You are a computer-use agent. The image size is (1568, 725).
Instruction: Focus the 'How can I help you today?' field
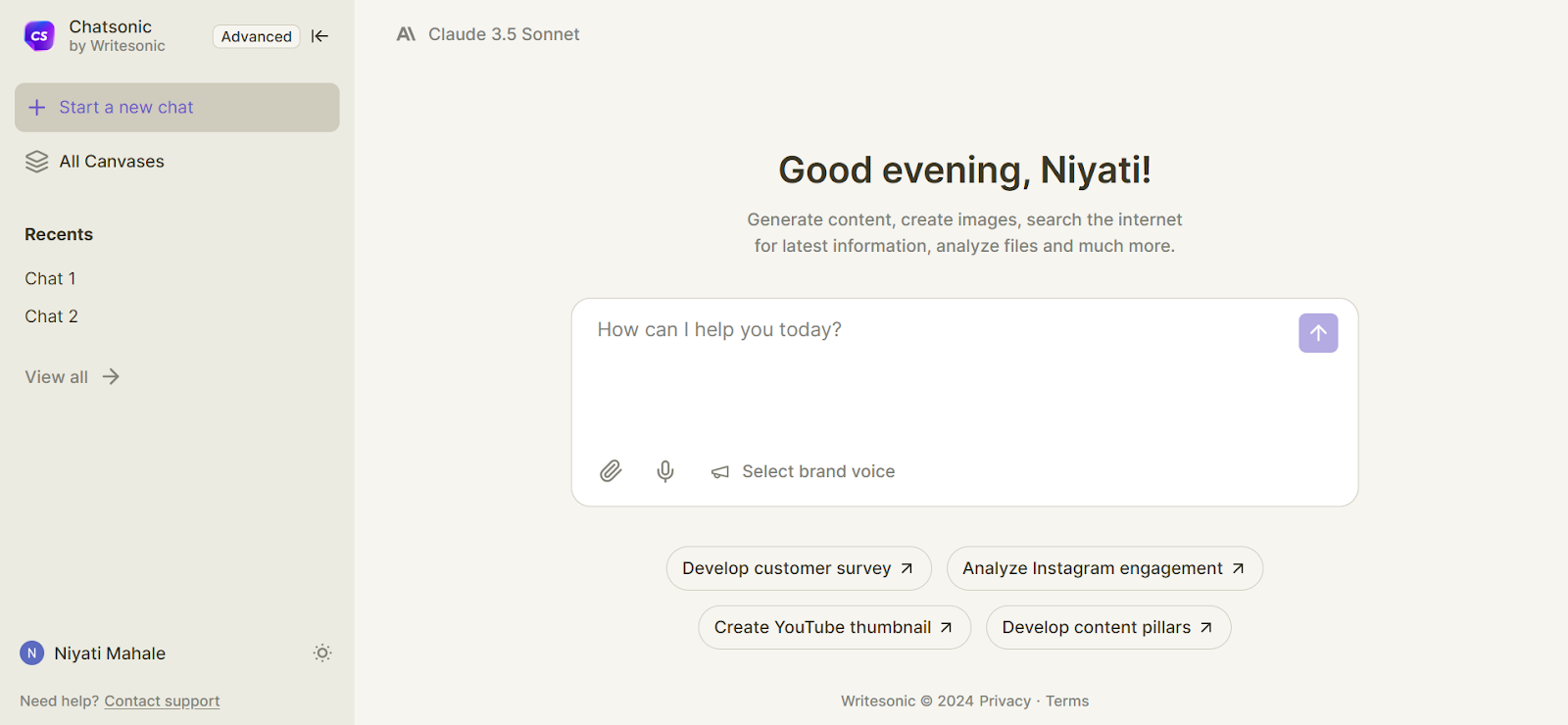pyautogui.click(x=931, y=372)
